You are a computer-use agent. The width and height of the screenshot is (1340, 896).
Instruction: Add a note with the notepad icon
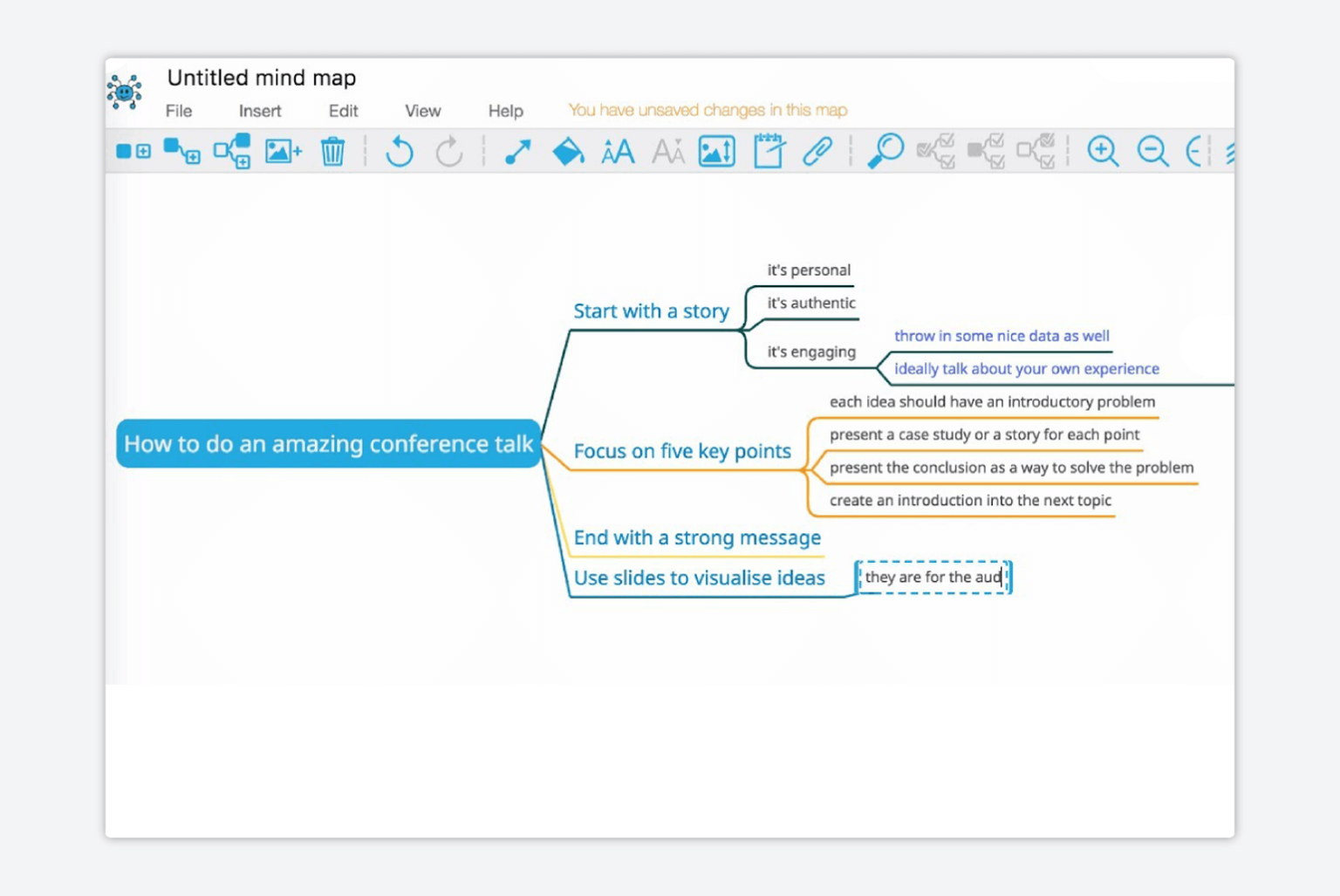click(x=767, y=151)
